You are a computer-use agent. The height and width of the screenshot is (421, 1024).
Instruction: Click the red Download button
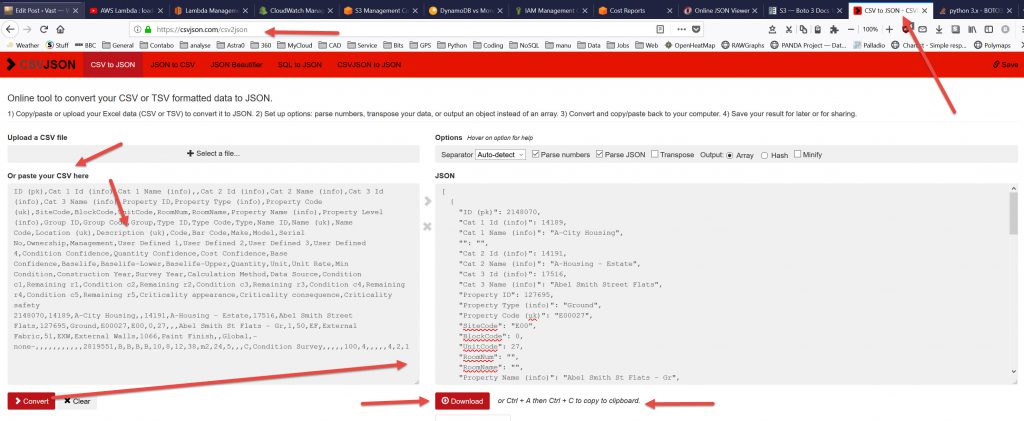(x=462, y=401)
